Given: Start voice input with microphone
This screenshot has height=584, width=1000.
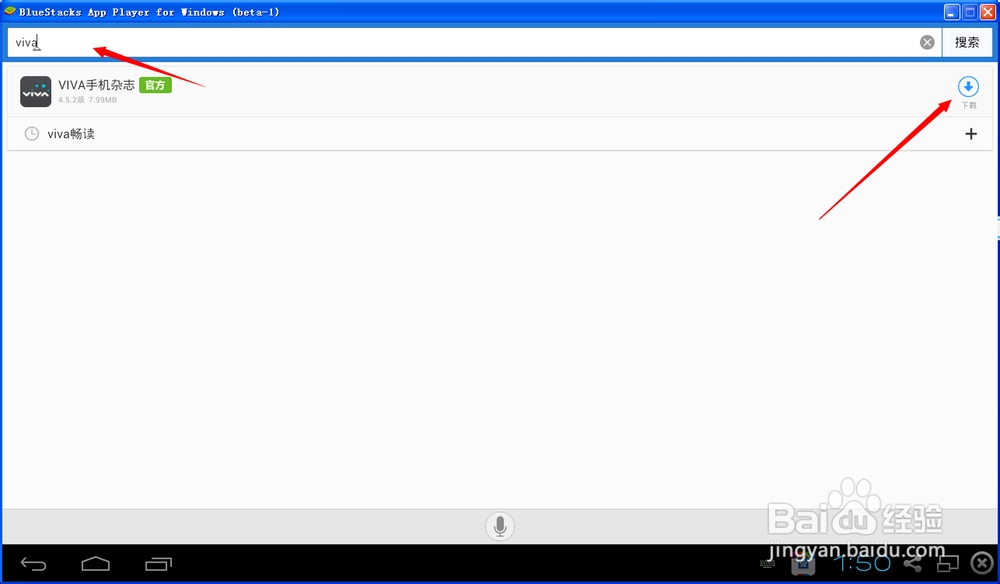Looking at the screenshot, I should [x=500, y=526].
